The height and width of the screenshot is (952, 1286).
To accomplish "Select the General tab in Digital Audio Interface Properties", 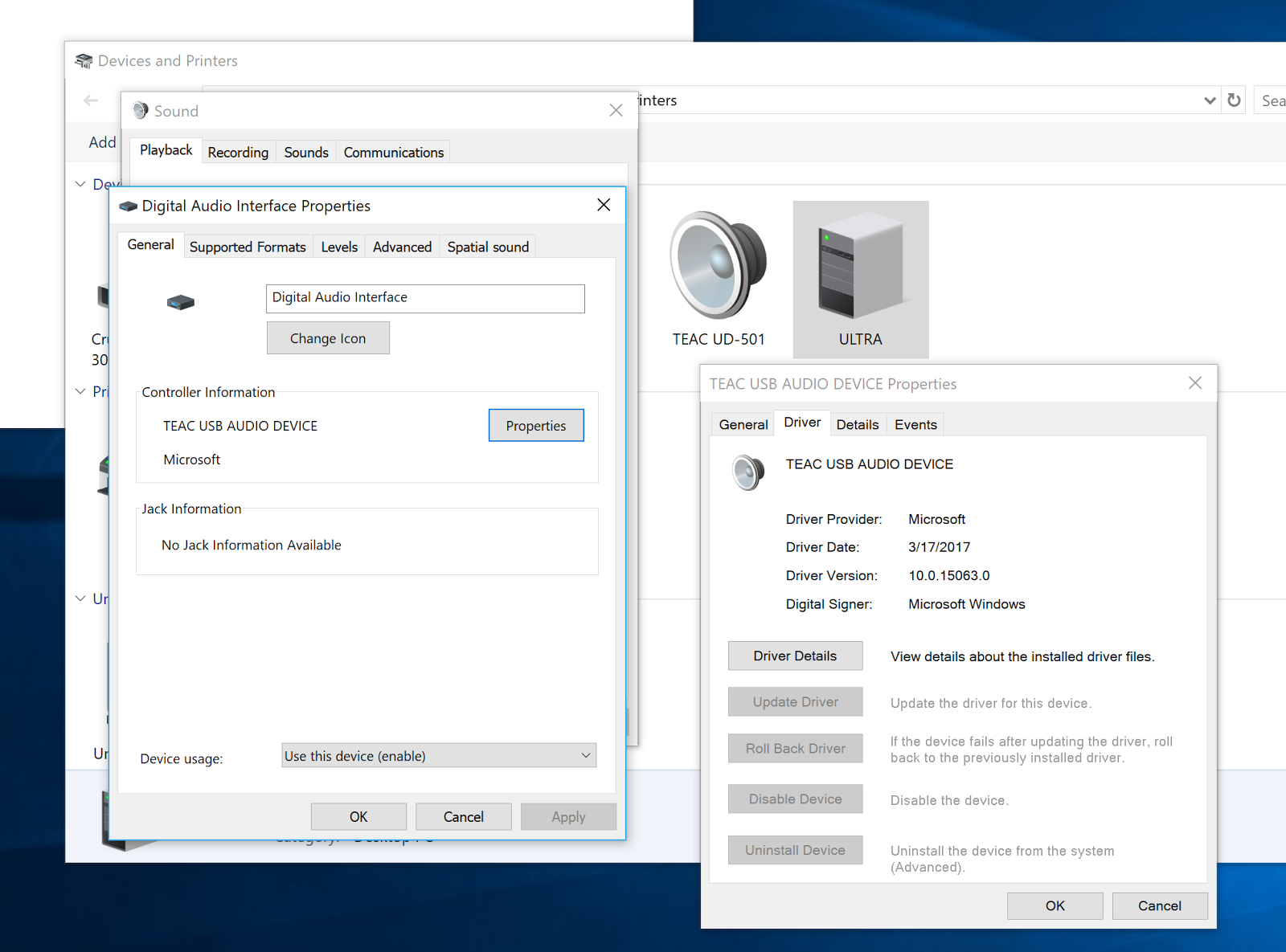I will (x=150, y=245).
